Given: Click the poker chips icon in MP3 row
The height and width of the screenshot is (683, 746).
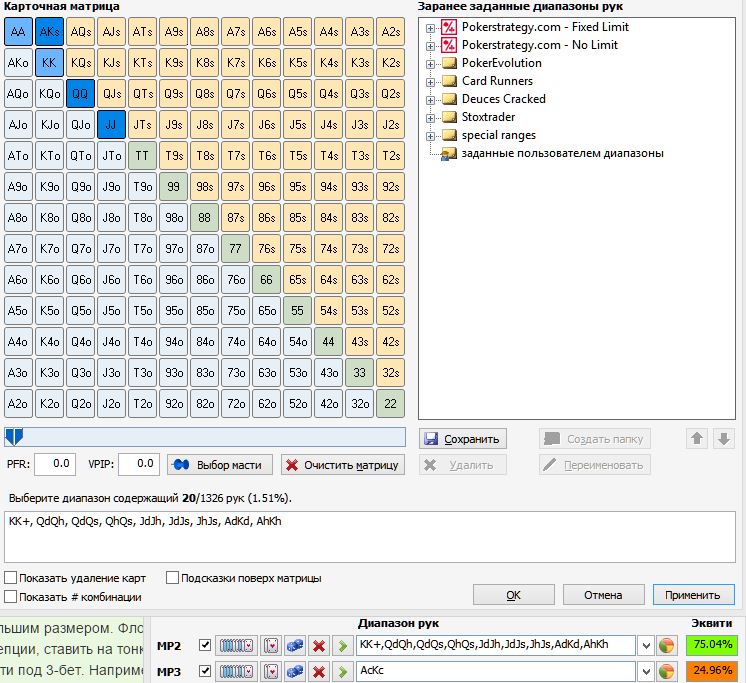Looking at the screenshot, I should point(294,671).
